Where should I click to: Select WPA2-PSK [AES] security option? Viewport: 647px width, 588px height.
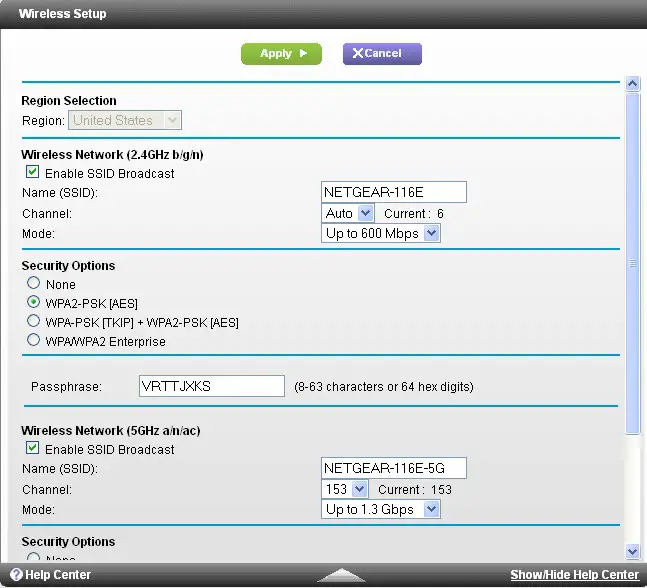[x=34, y=303]
